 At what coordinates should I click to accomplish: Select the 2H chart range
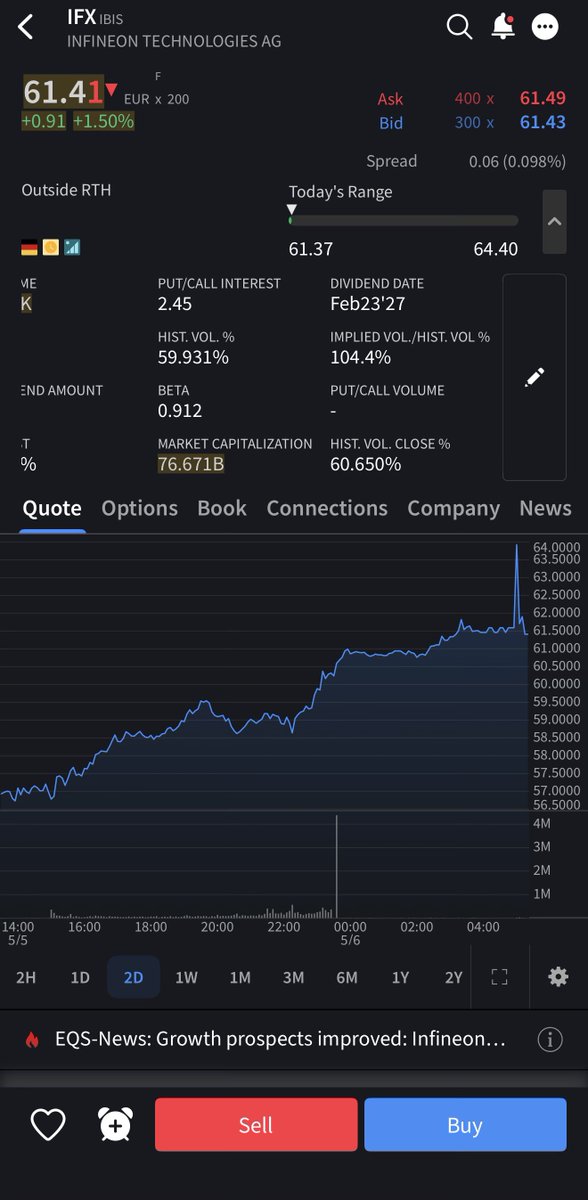(x=26, y=977)
